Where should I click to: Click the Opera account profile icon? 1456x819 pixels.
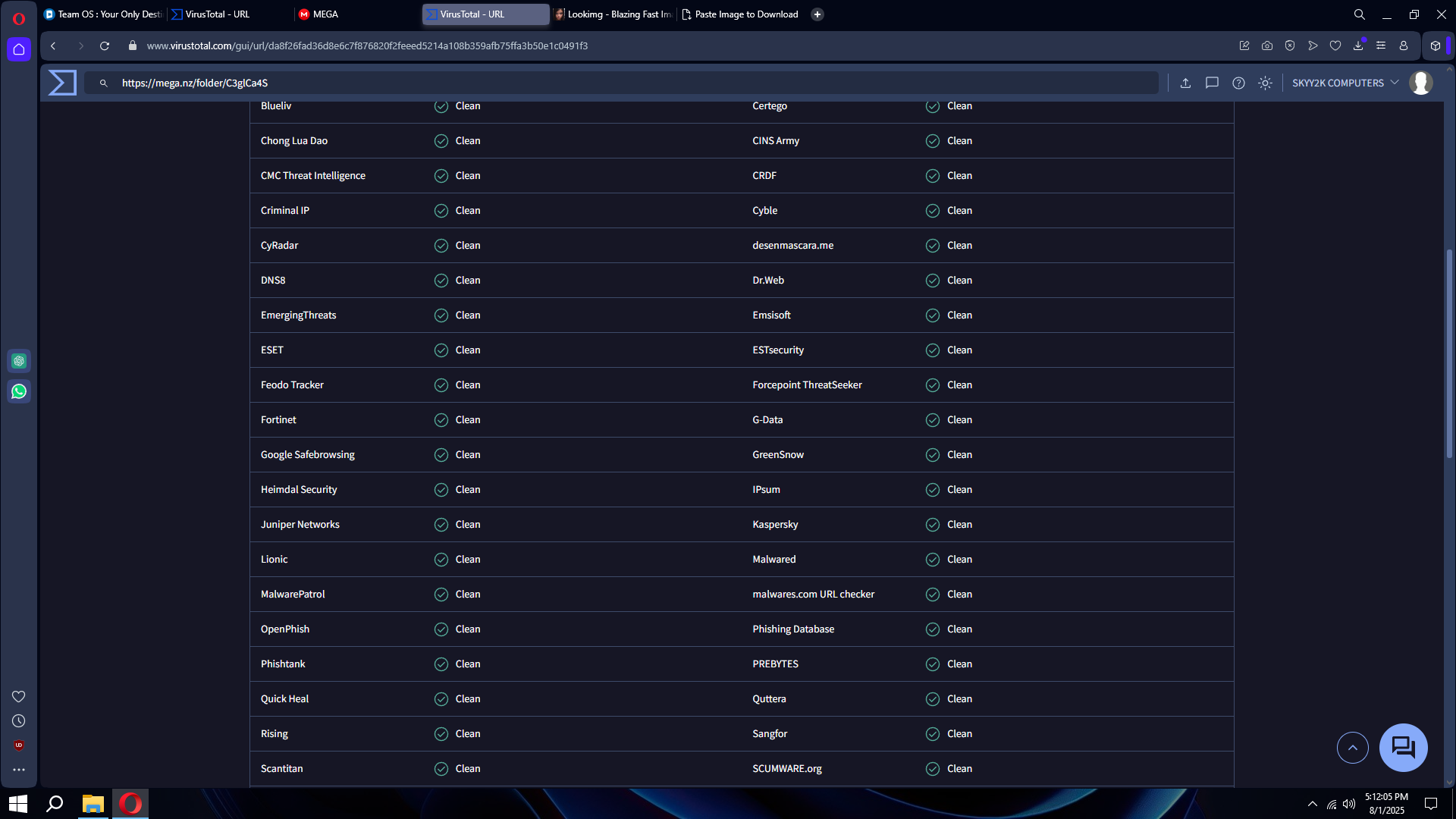pyautogui.click(x=1404, y=46)
